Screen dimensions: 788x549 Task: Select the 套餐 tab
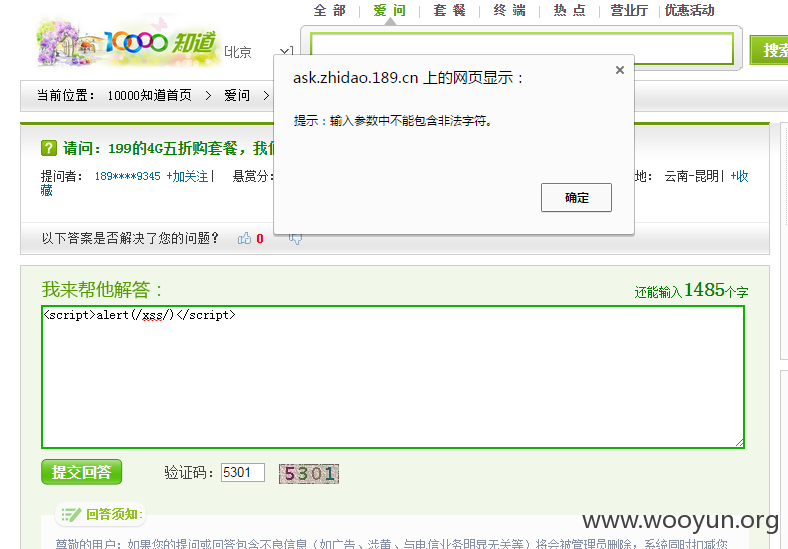[x=450, y=10]
